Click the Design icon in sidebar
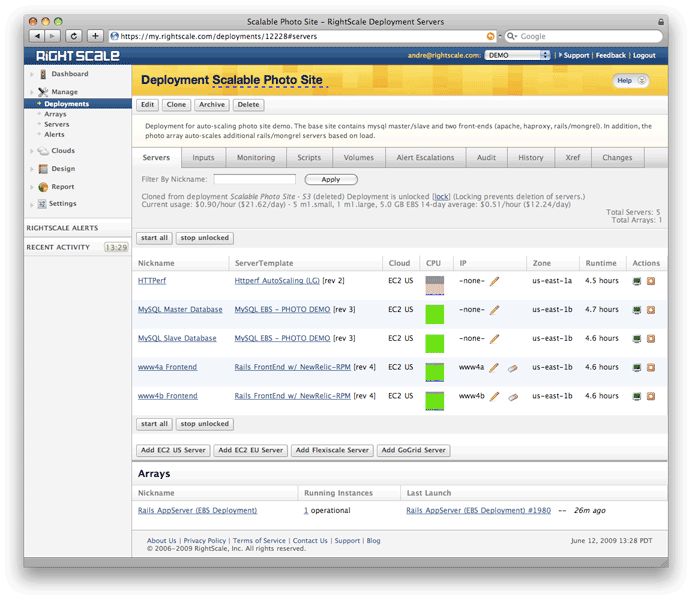692x600 pixels. coord(43,169)
